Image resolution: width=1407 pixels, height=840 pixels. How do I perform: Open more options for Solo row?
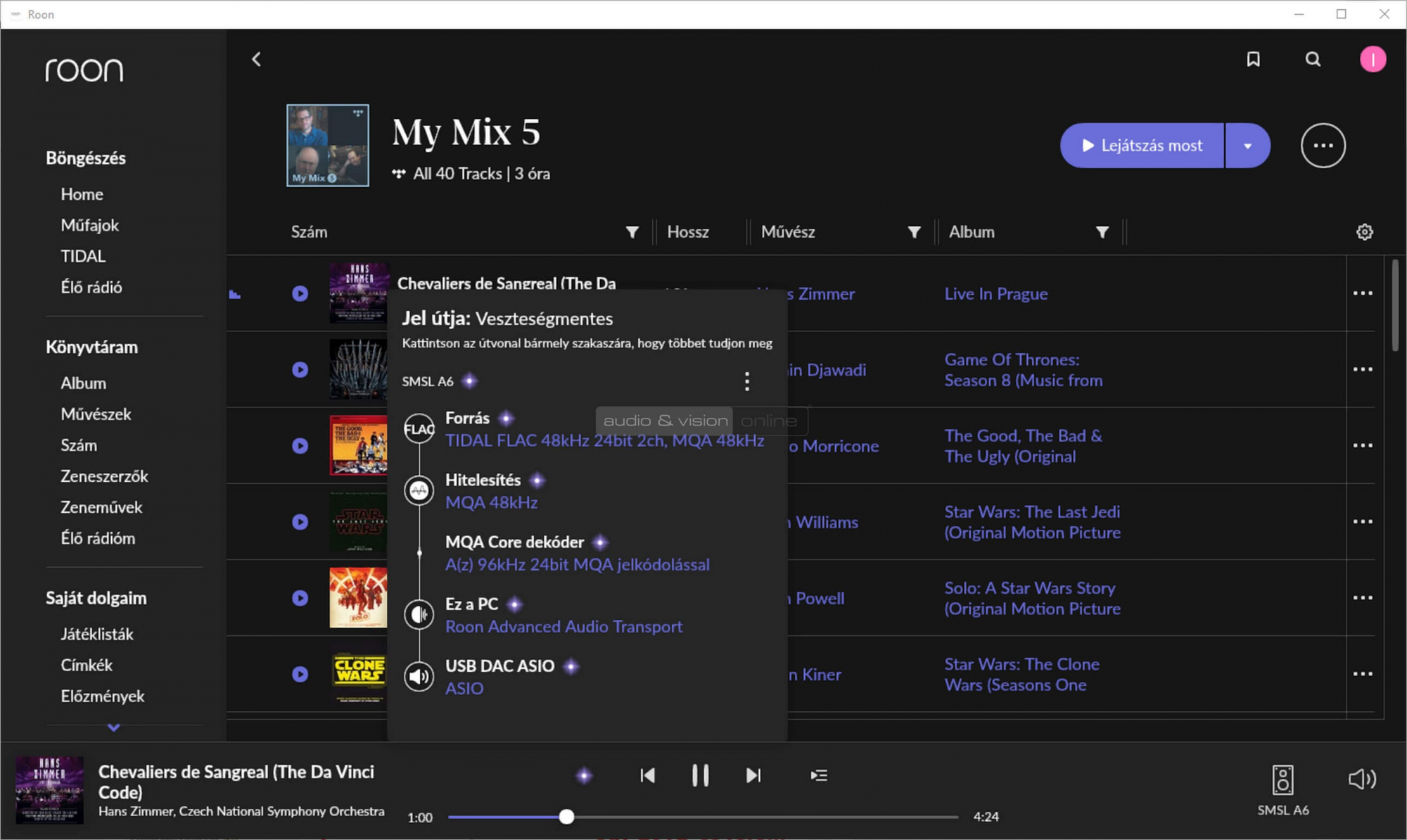coord(1363,597)
